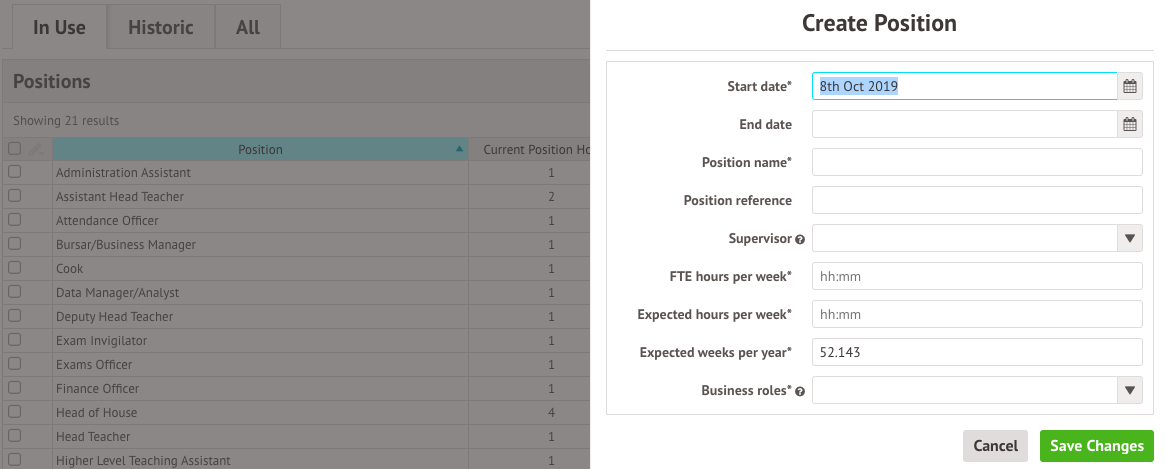The height and width of the screenshot is (469, 1166).
Task: Click the Supervisor help question mark icon
Action: point(800,239)
